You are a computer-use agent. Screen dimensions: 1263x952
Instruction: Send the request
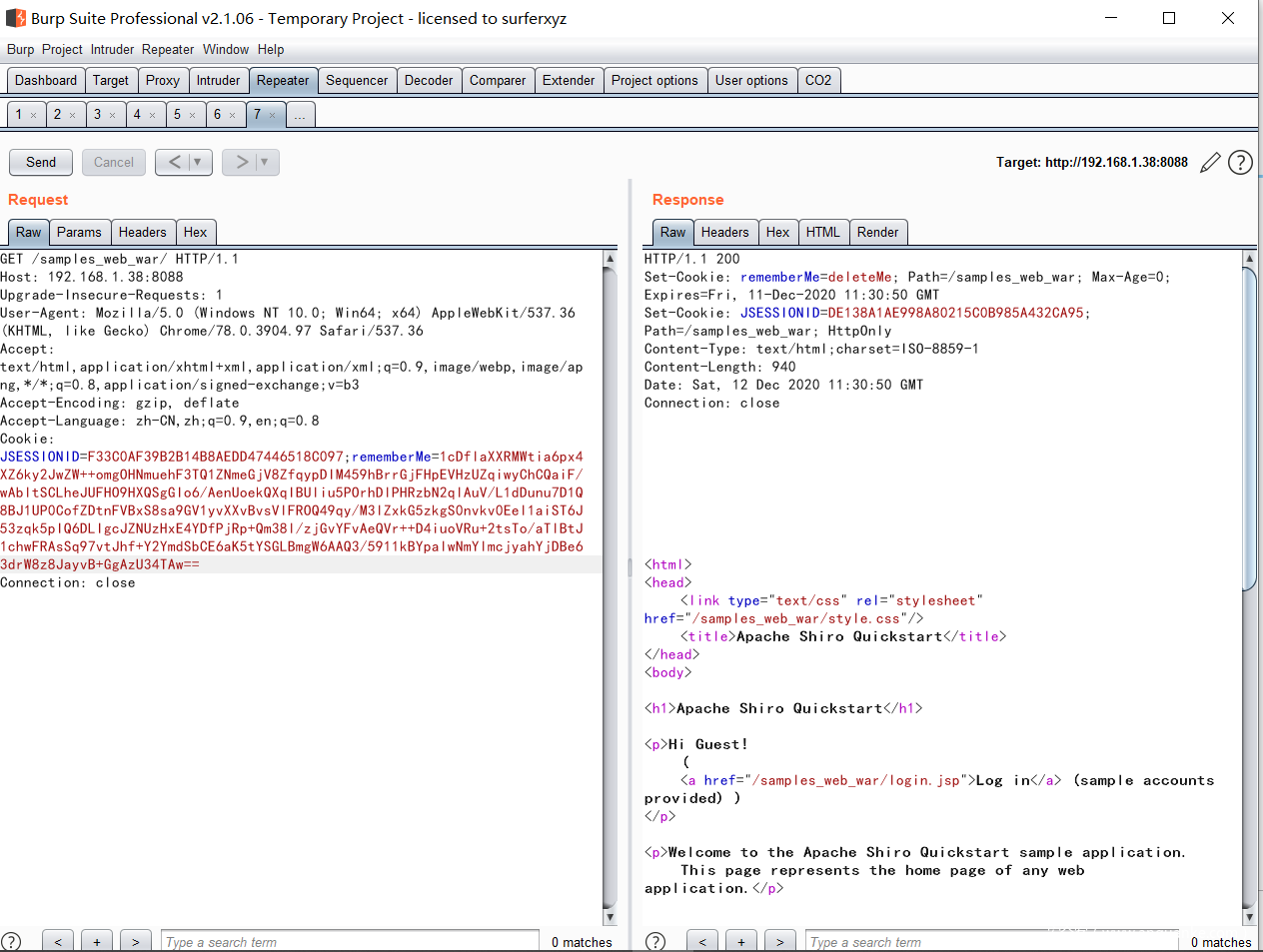41,162
